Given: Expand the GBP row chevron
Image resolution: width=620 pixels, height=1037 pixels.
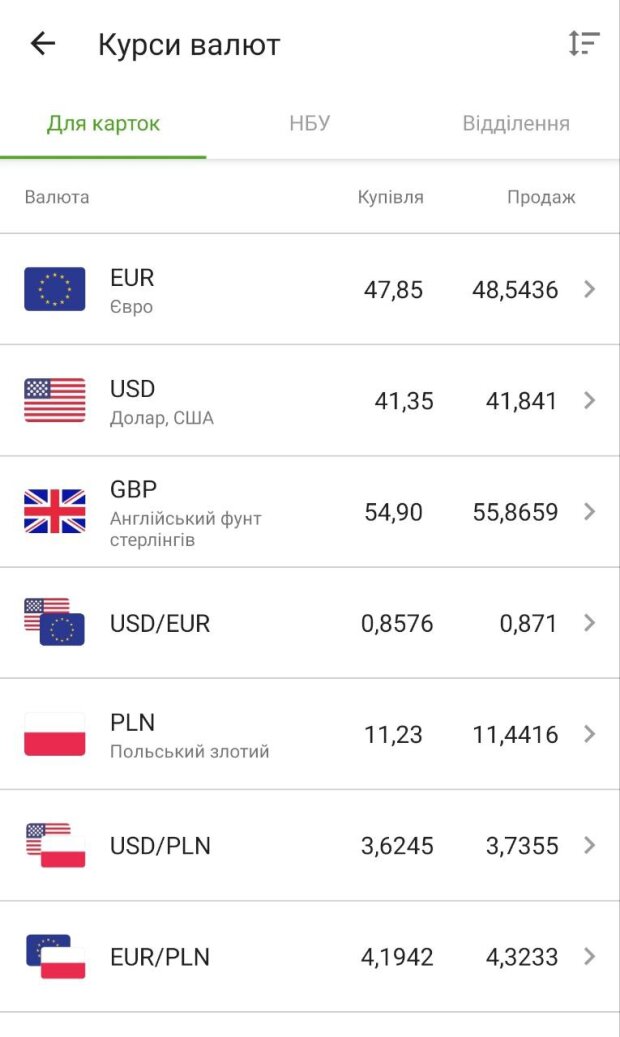Looking at the screenshot, I should [x=590, y=512].
